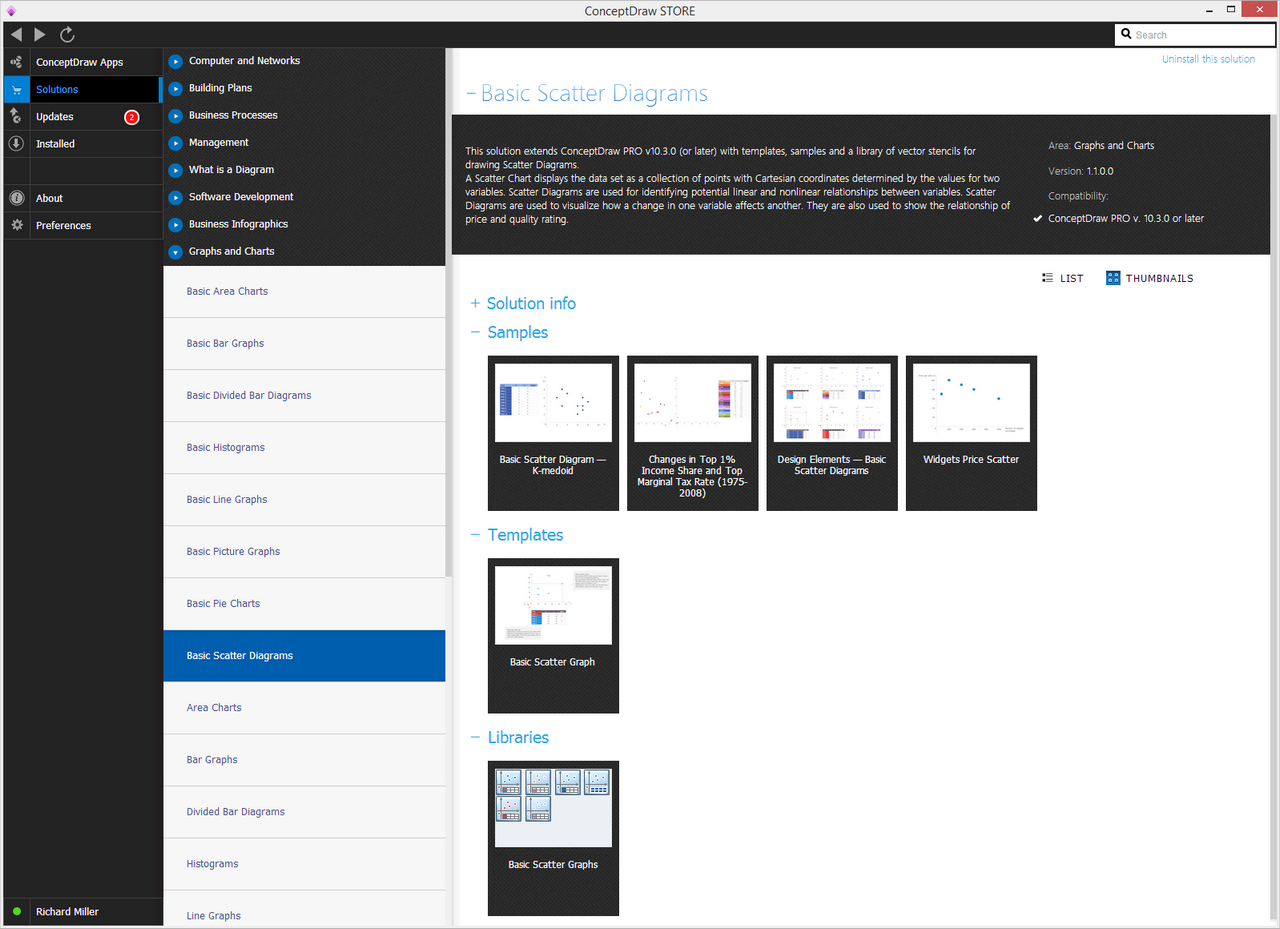Click the refresh icon in toolbar

coord(67,35)
